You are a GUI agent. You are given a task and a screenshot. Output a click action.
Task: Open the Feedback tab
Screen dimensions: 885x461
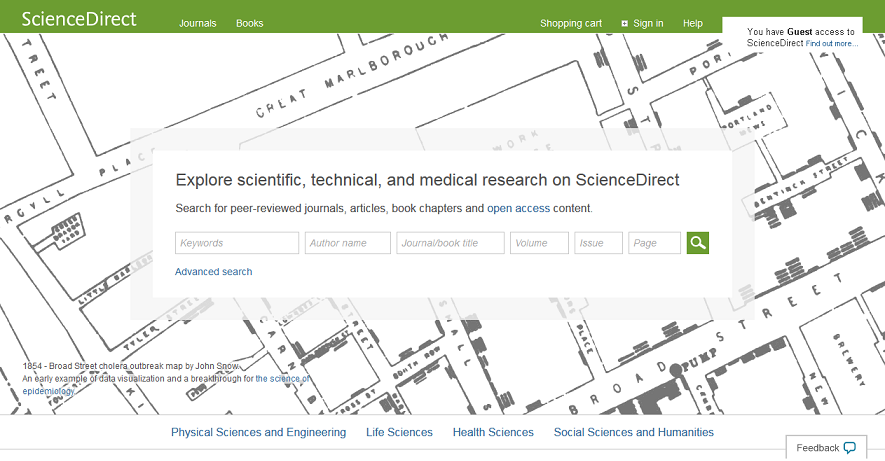click(826, 447)
